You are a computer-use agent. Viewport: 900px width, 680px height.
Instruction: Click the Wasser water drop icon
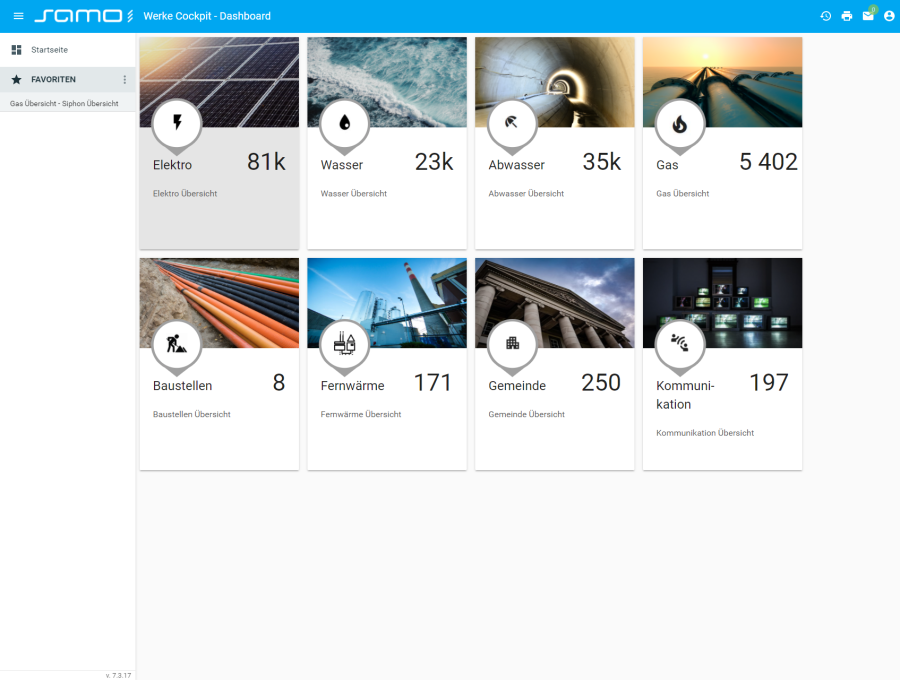pos(344,122)
